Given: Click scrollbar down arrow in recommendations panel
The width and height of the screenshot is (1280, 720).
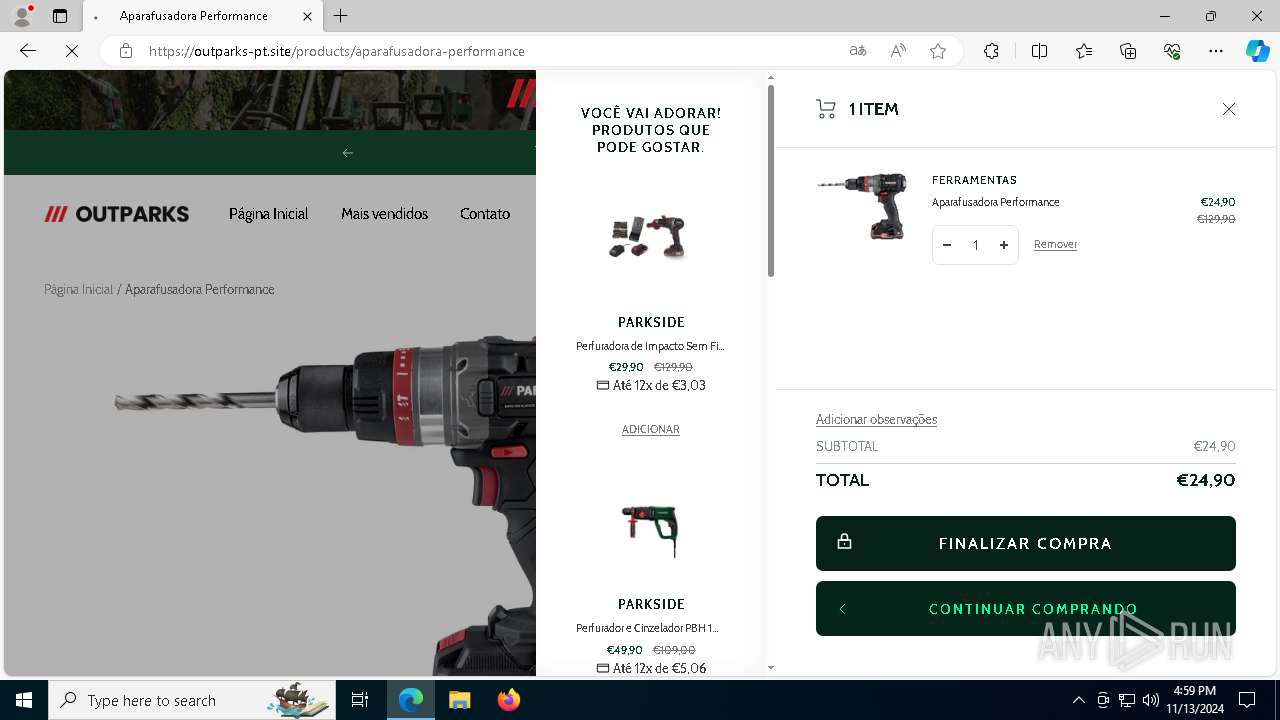Looking at the screenshot, I should coord(770,667).
